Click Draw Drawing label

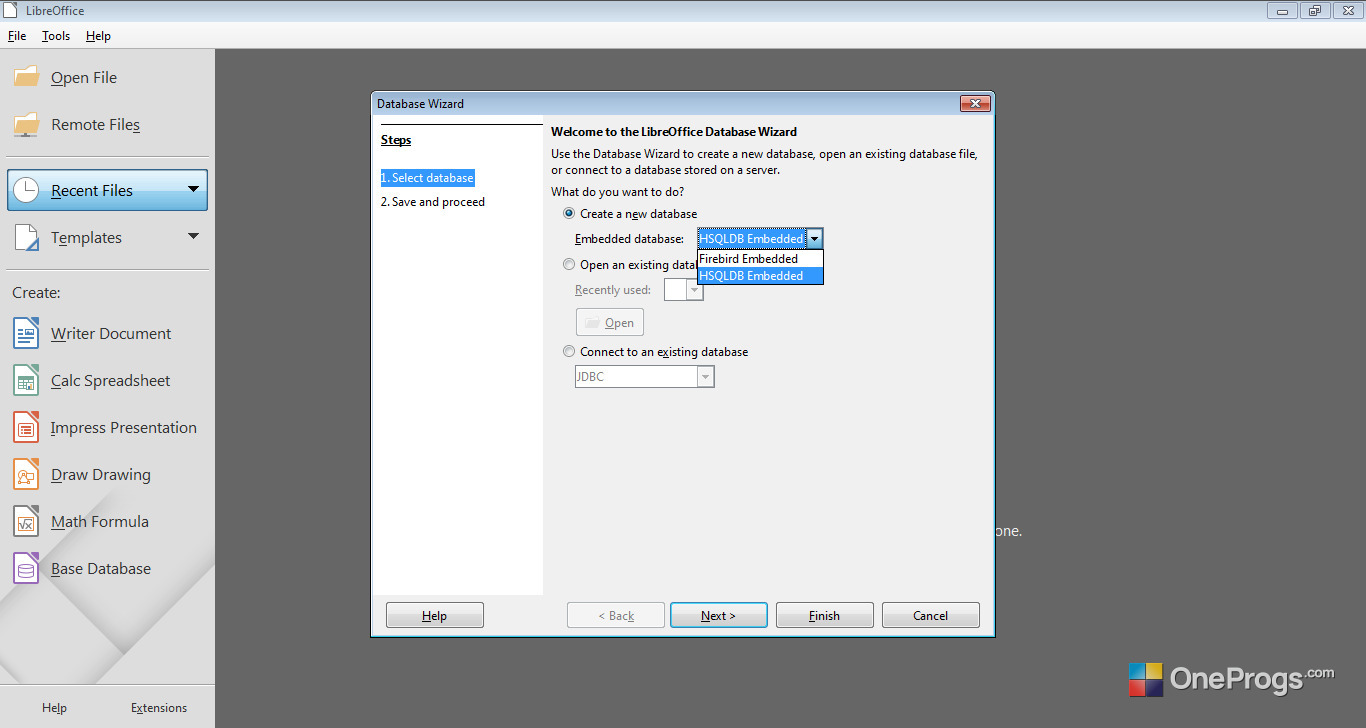[x=101, y=474]
